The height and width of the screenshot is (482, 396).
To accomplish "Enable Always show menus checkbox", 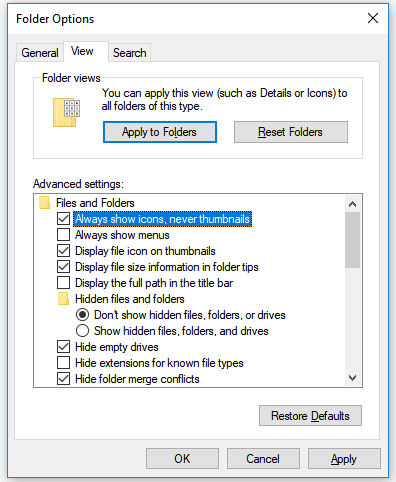I will 63,235.
